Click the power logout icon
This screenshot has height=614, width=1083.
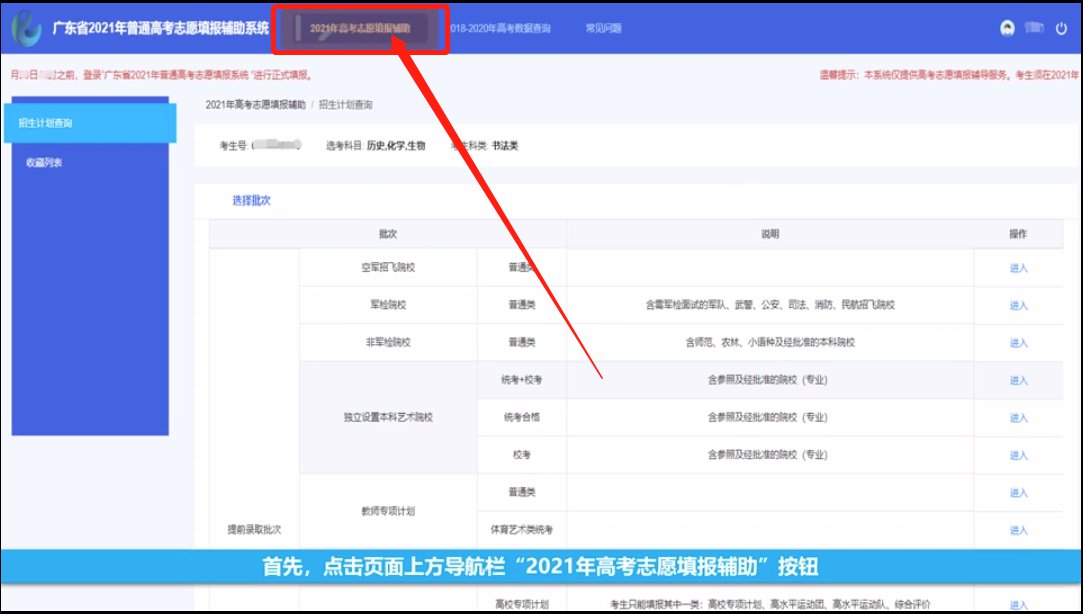(1061, 28)
